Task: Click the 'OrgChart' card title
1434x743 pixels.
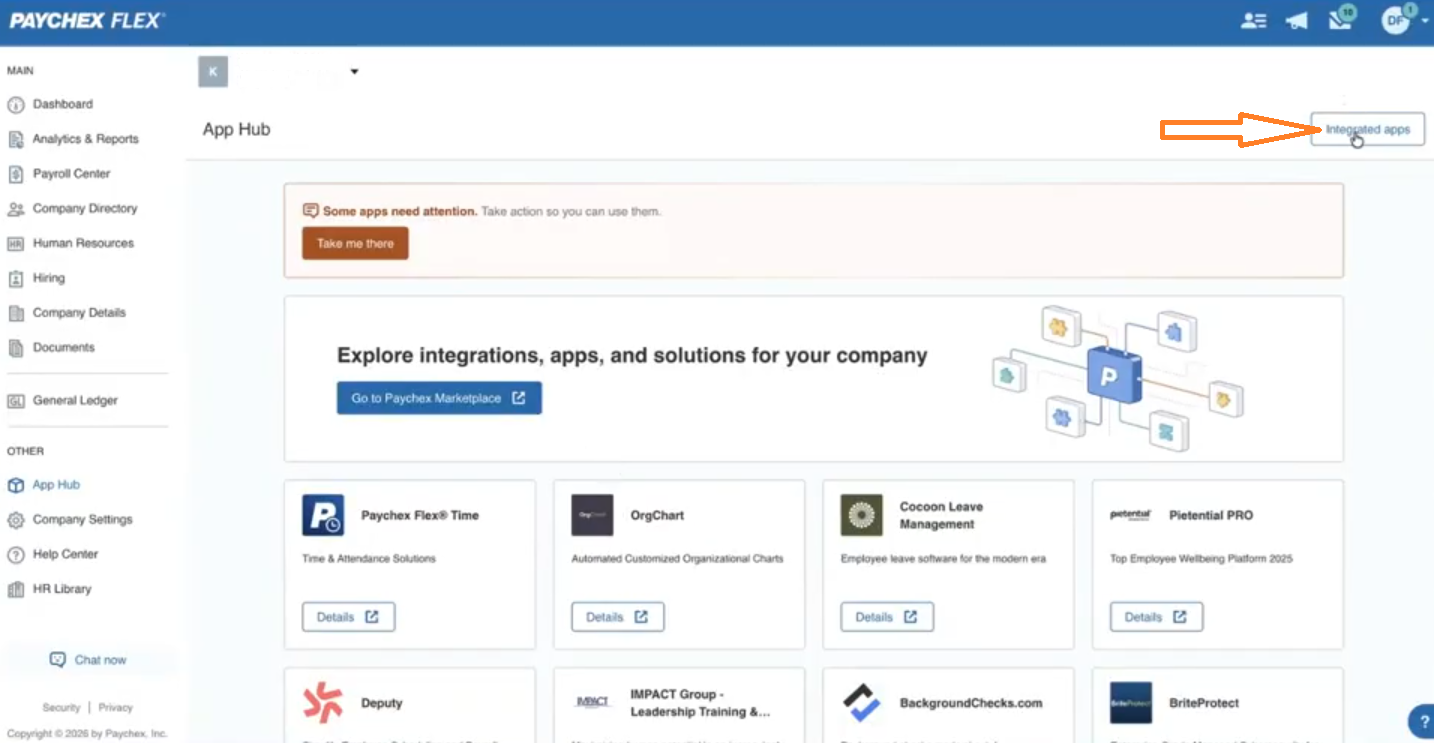Action: click(x=657, y=516)
